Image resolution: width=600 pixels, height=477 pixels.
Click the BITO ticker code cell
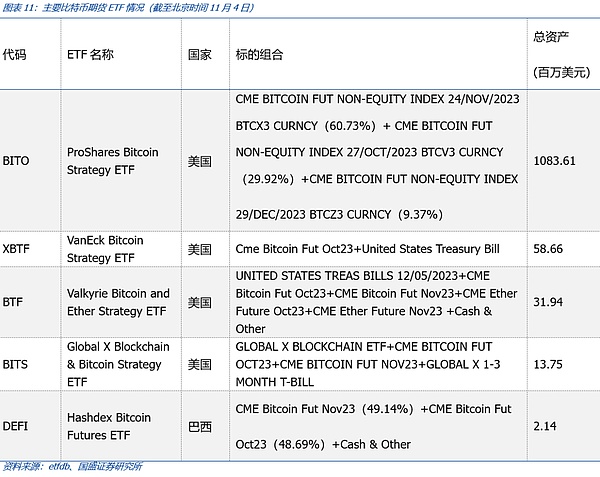tap(16, 160)
